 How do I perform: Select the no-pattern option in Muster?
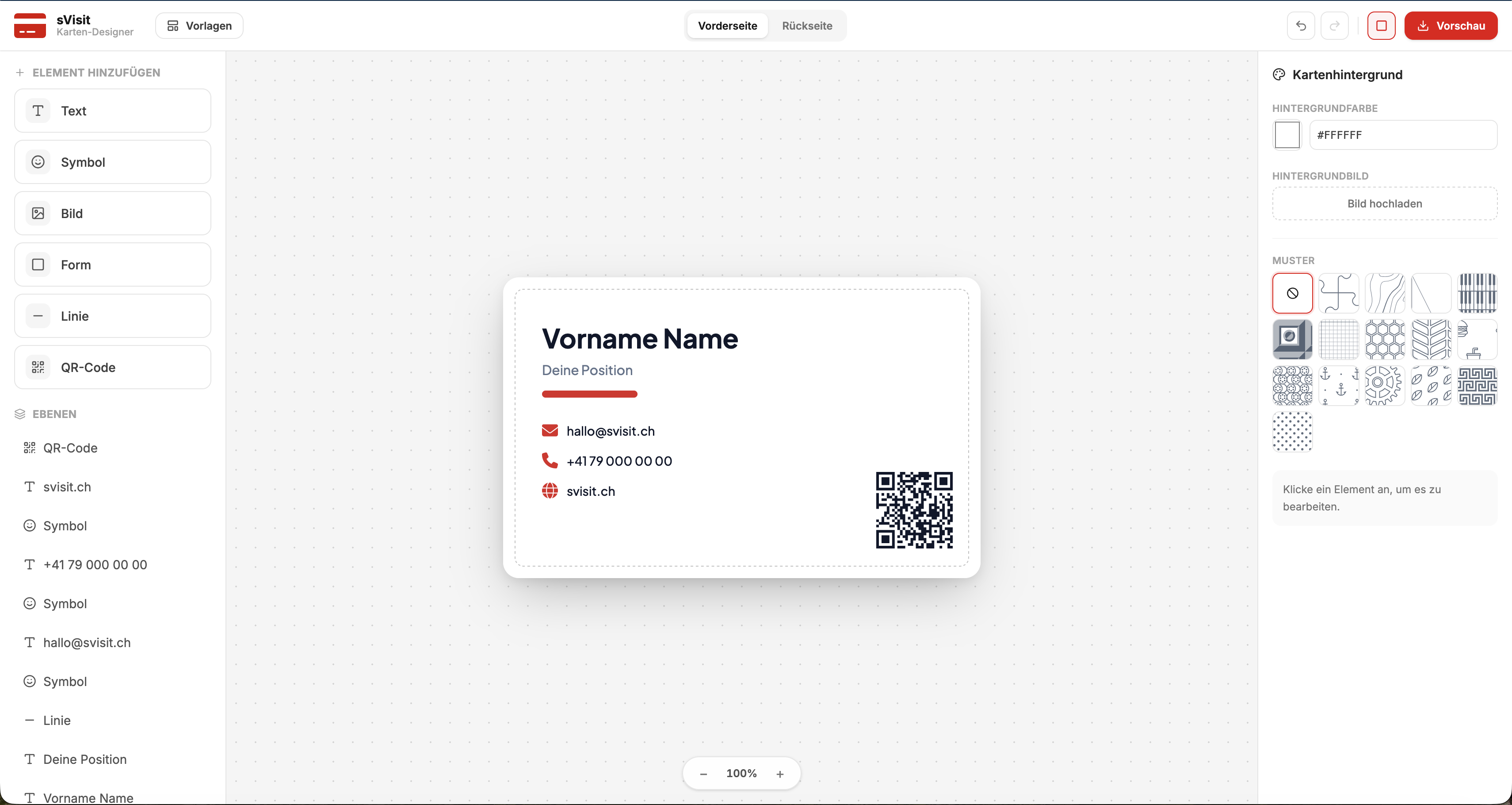[x=1292, y=293]
